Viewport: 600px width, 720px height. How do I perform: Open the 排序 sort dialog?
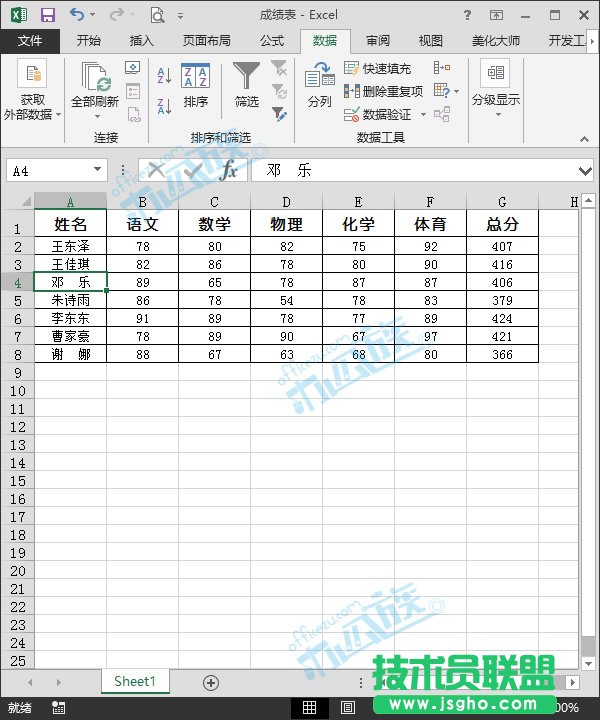coord(196,85)
